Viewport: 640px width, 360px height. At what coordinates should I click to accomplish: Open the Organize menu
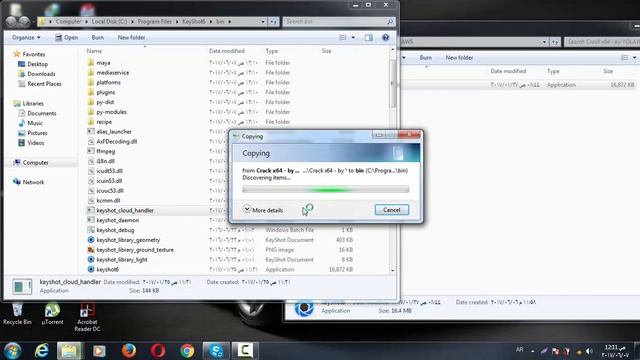[x=26, y=38]
